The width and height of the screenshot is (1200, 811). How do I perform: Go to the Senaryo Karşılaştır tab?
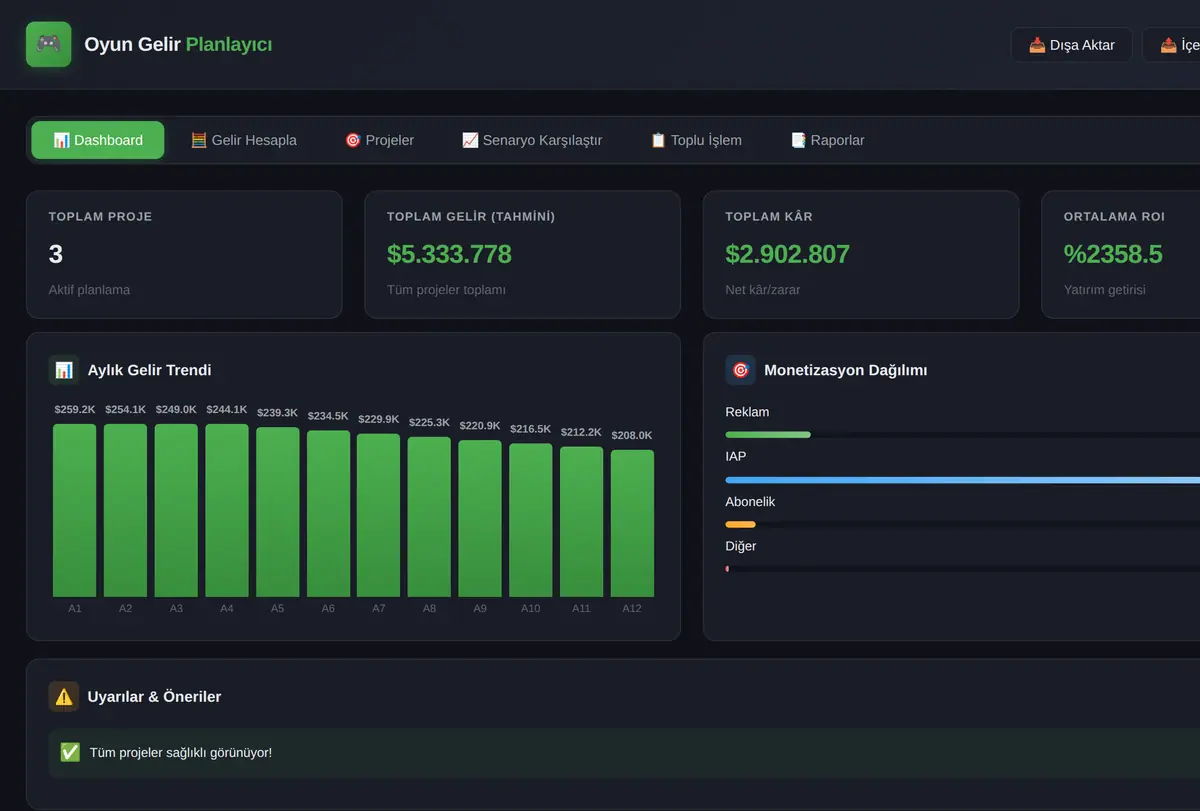pyautogui.click(x=532, y=140)
